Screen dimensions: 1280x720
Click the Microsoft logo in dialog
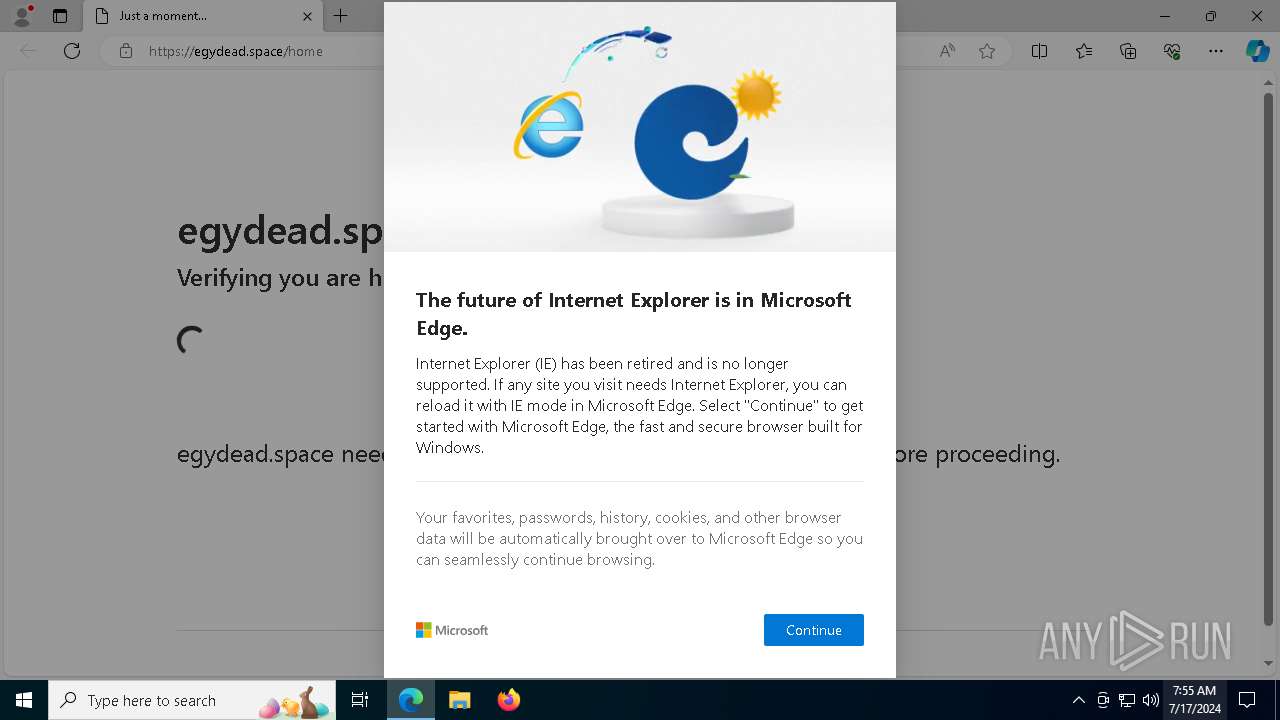pyautogui.click(x=452, y=630)
